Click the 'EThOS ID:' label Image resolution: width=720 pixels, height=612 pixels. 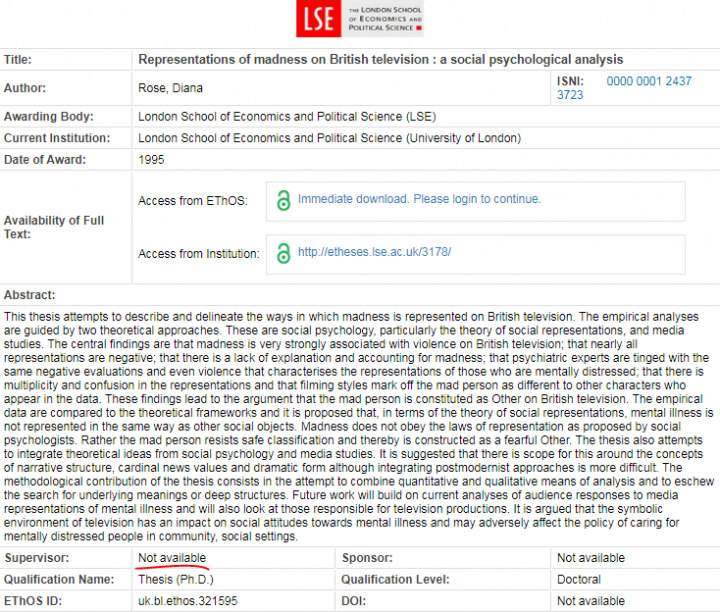pyautogui.click(x=33, y=601)
